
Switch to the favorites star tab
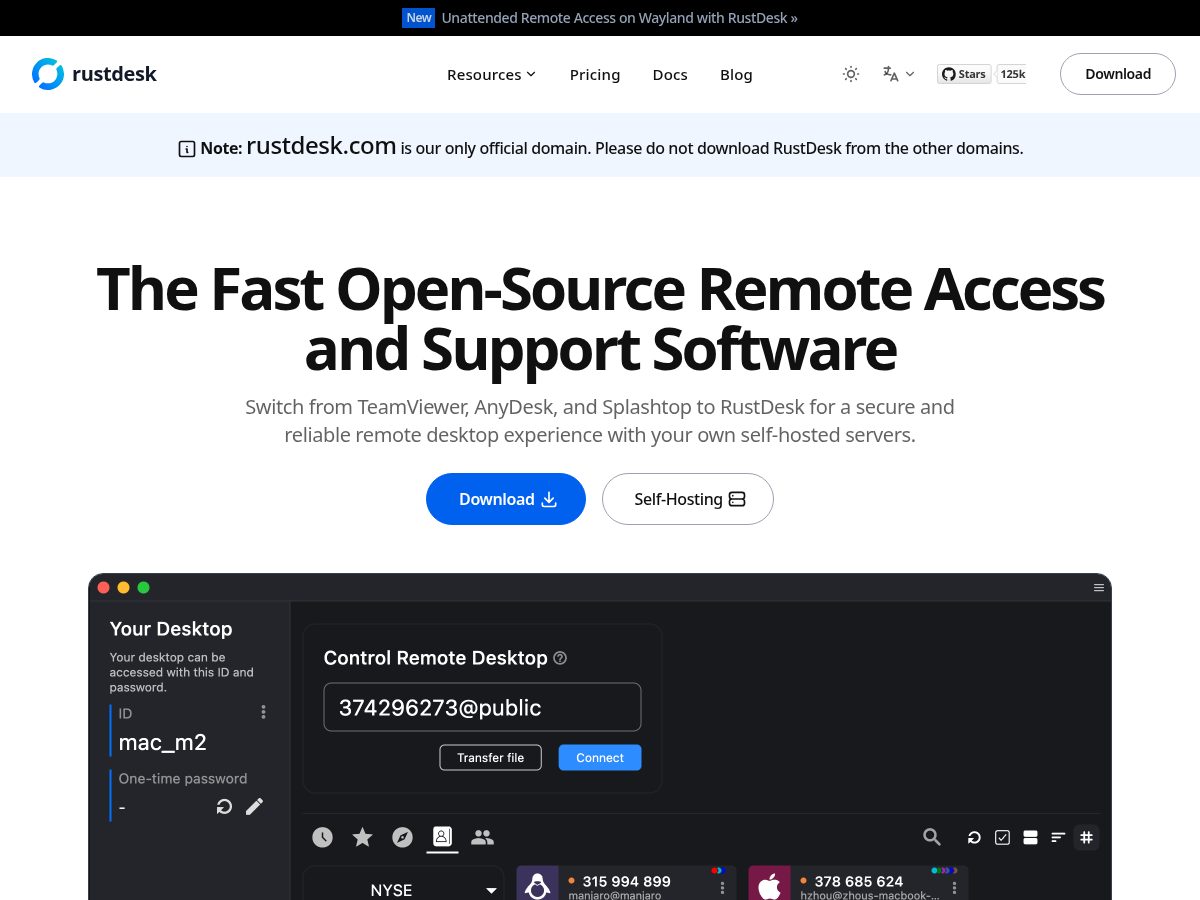[362, 837]
